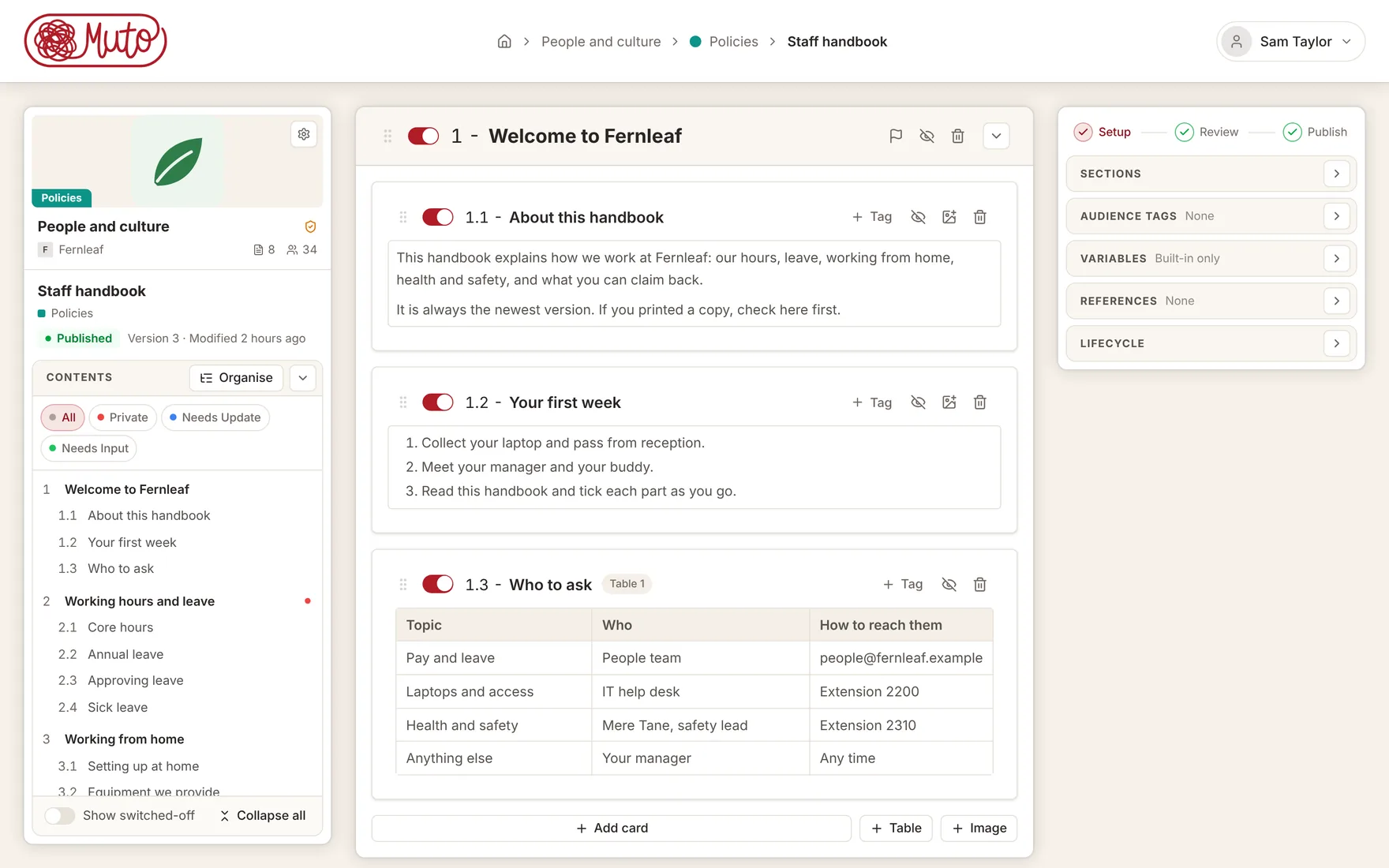Click drag handle of card 1.2

pos(402,402)
